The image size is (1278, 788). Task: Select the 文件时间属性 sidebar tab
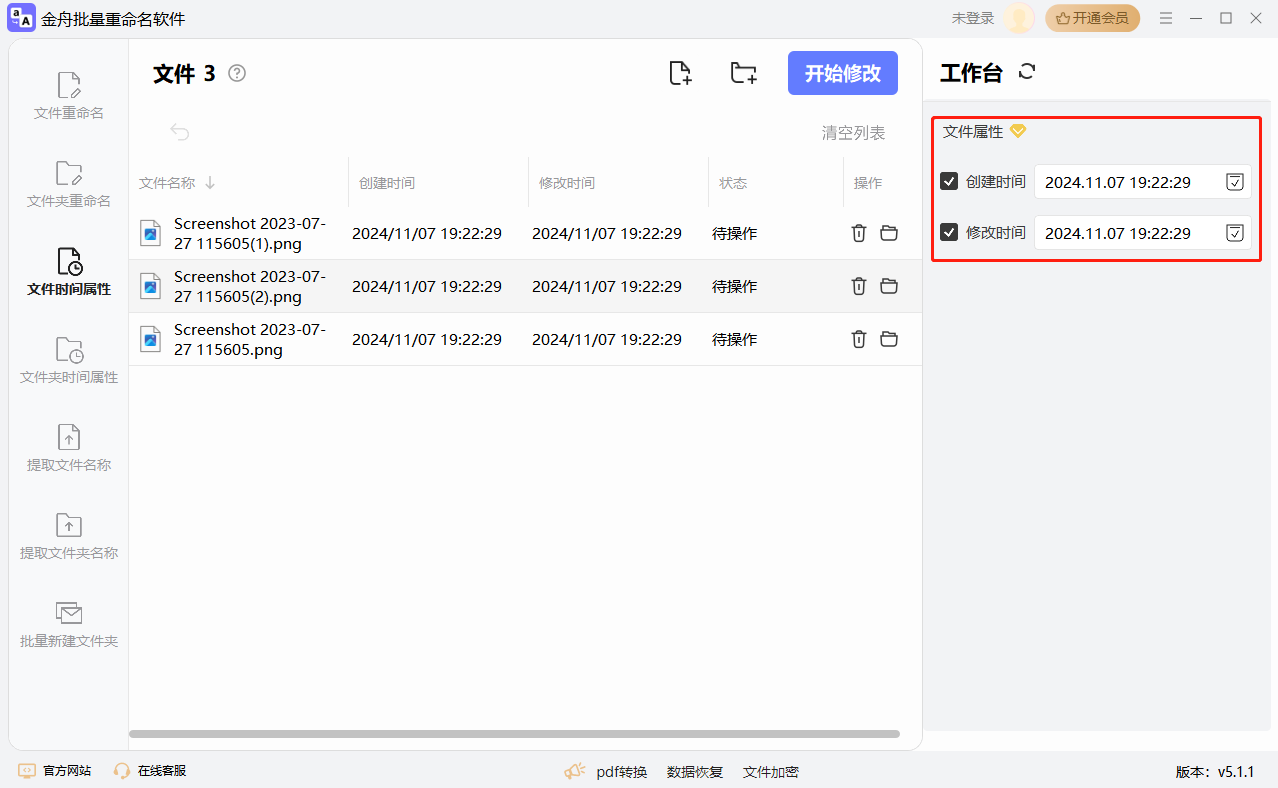coord(69,272)
